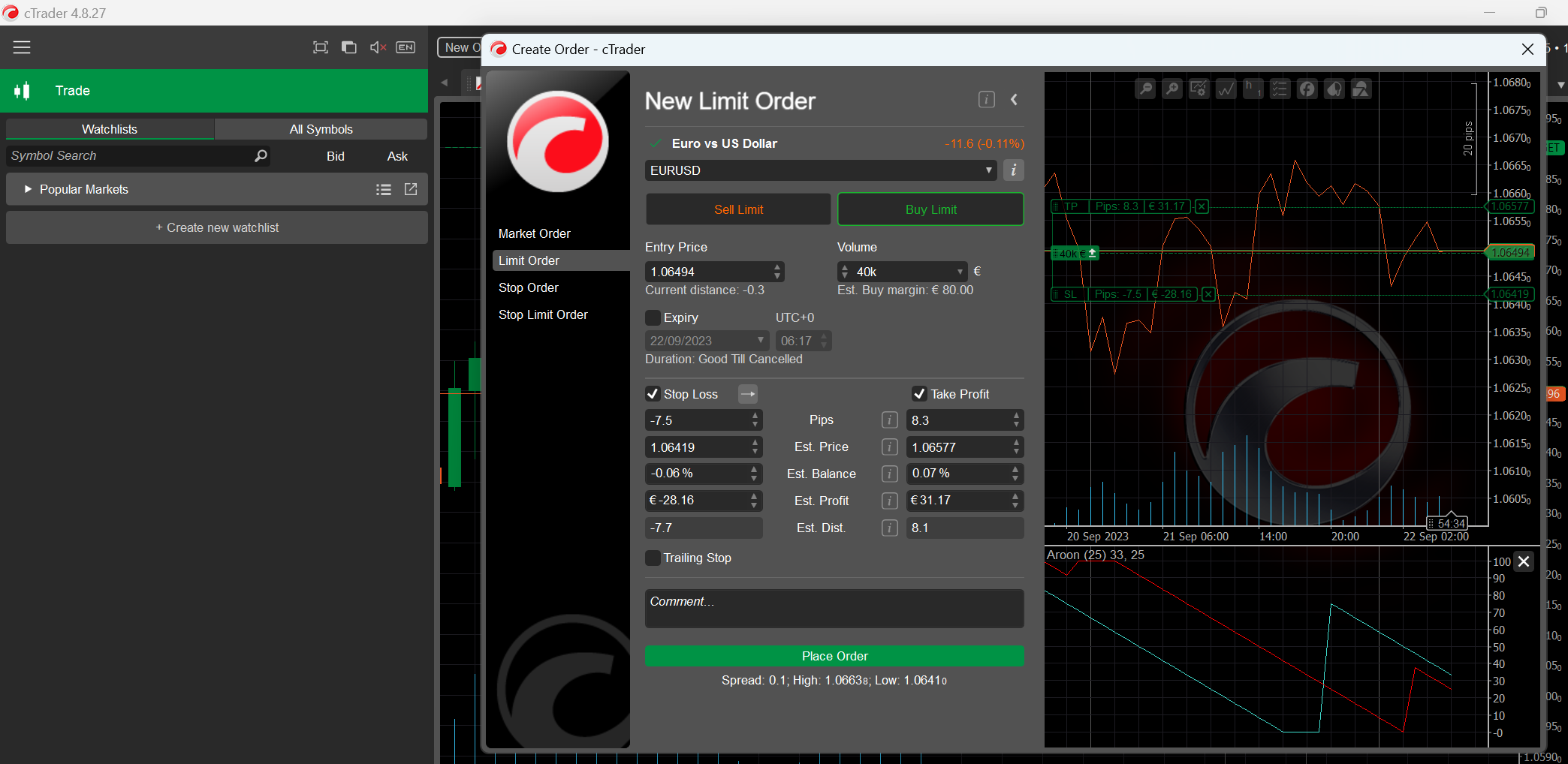The image size is (1568, 764).
Task: Select Sell Limit direction
Action: [738, 209]
